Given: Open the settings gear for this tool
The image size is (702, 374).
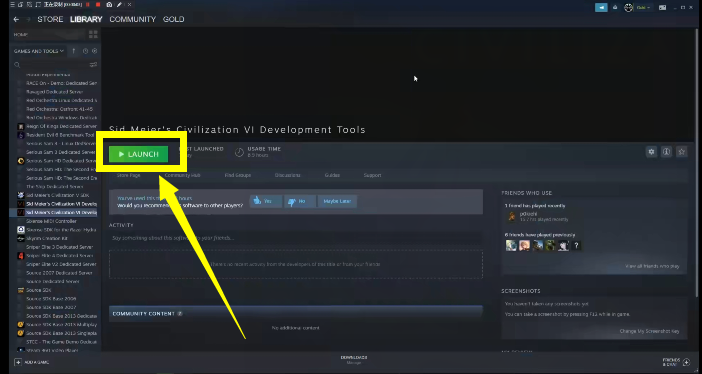Looking at the screenshot, I should (651, 152).
